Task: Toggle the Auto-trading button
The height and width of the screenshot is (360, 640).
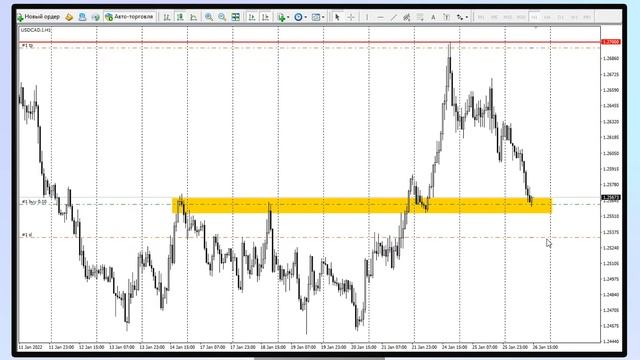Action: [x=130, y=17]
